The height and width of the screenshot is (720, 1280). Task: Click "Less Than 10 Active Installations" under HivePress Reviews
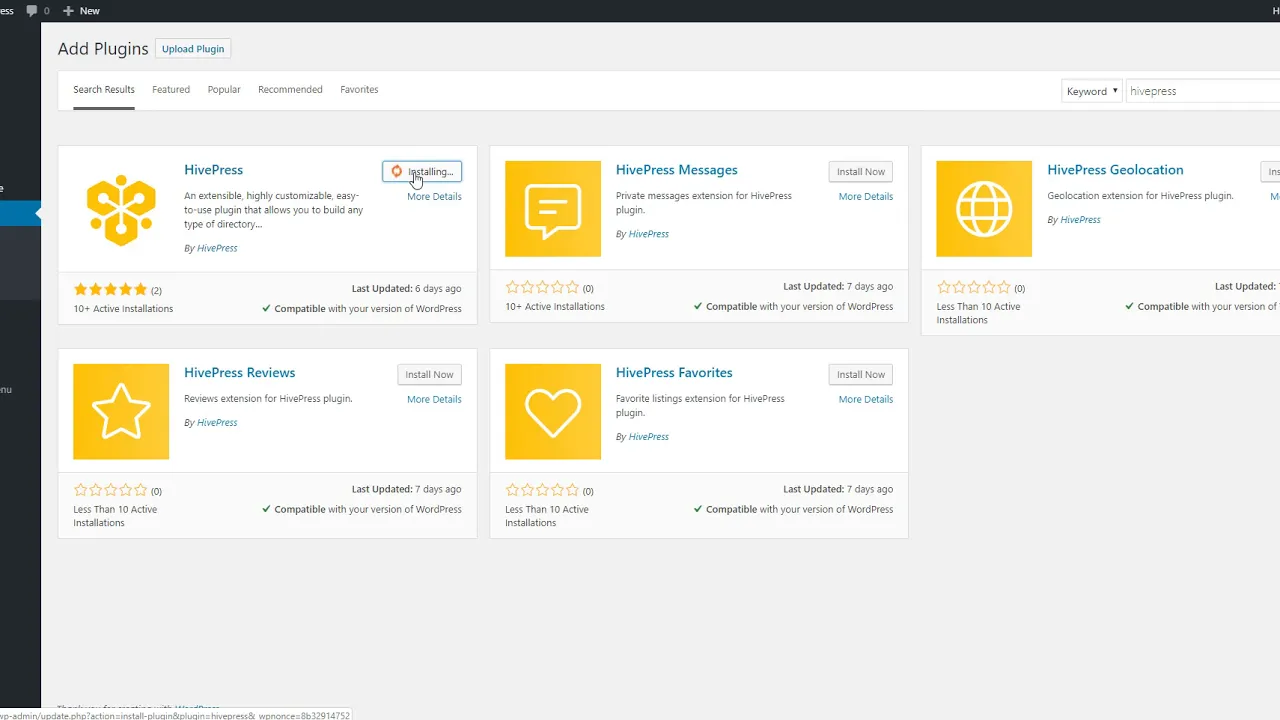coord(115,516)
